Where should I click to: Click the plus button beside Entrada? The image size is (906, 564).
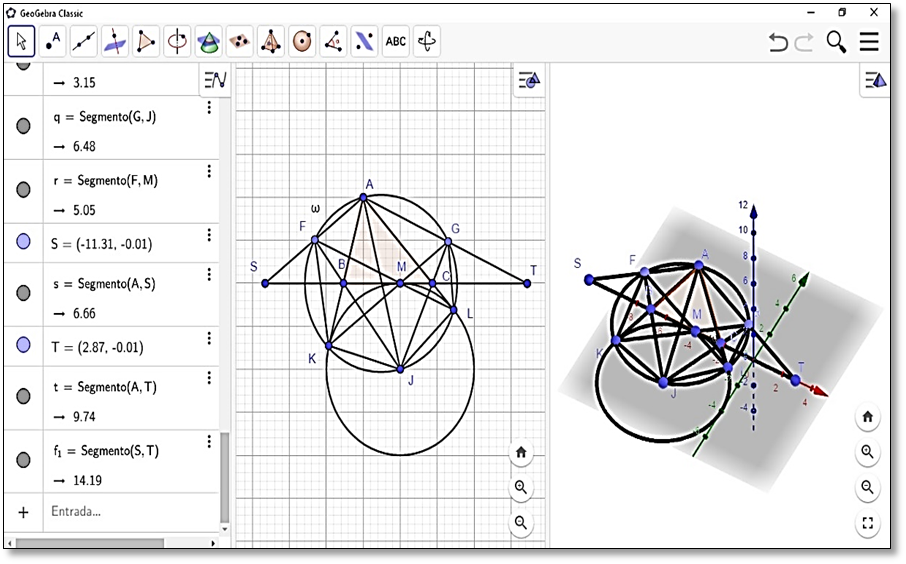click(23, 512)
